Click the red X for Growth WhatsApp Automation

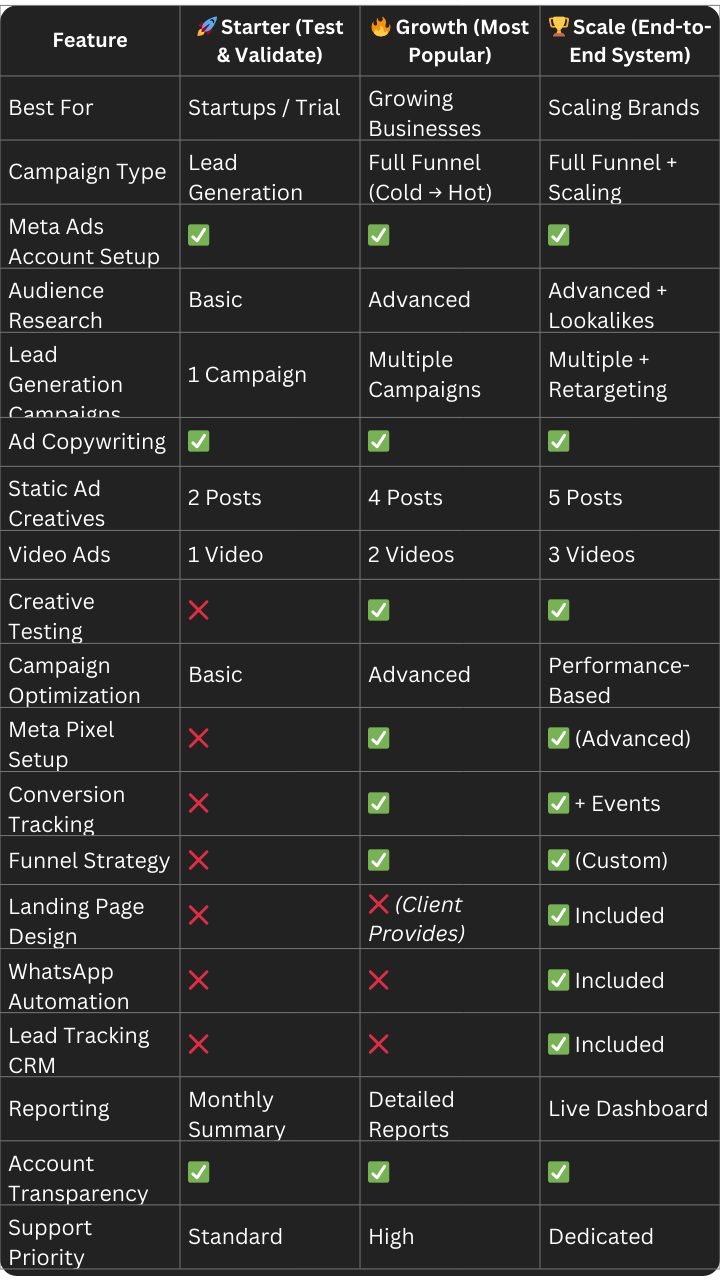[x=379, y=980]
